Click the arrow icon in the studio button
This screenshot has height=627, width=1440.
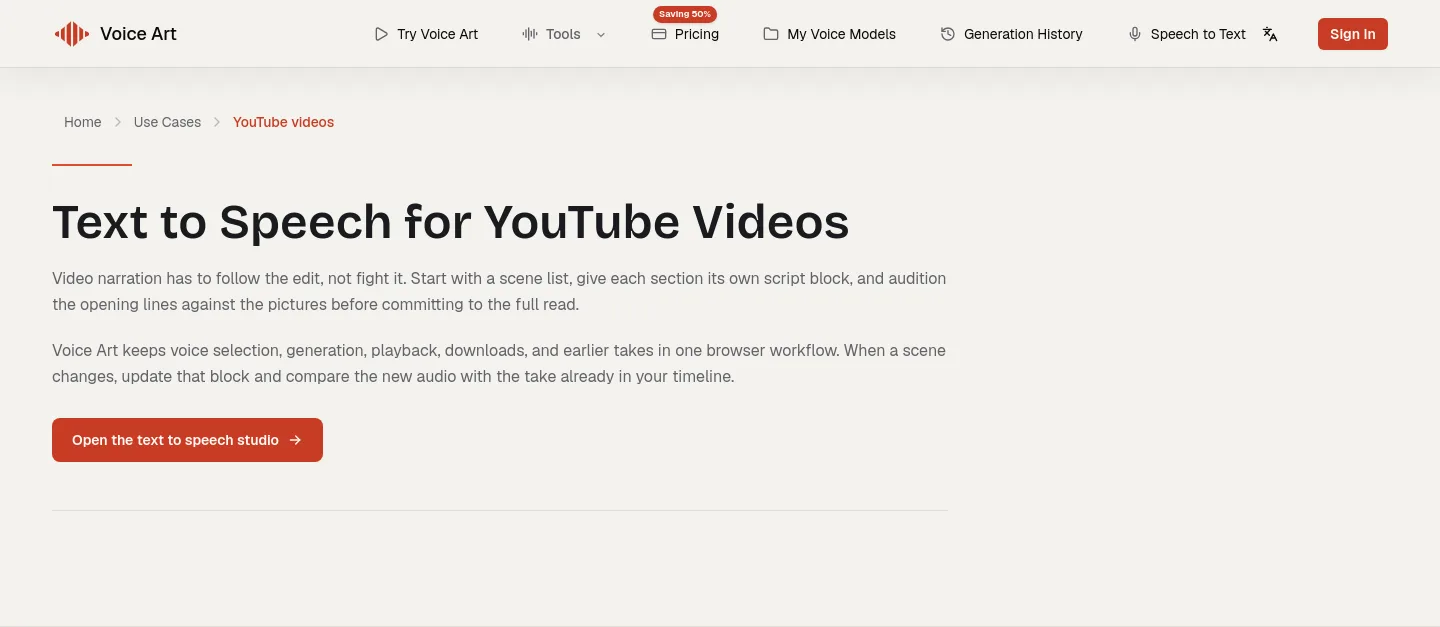295,440
